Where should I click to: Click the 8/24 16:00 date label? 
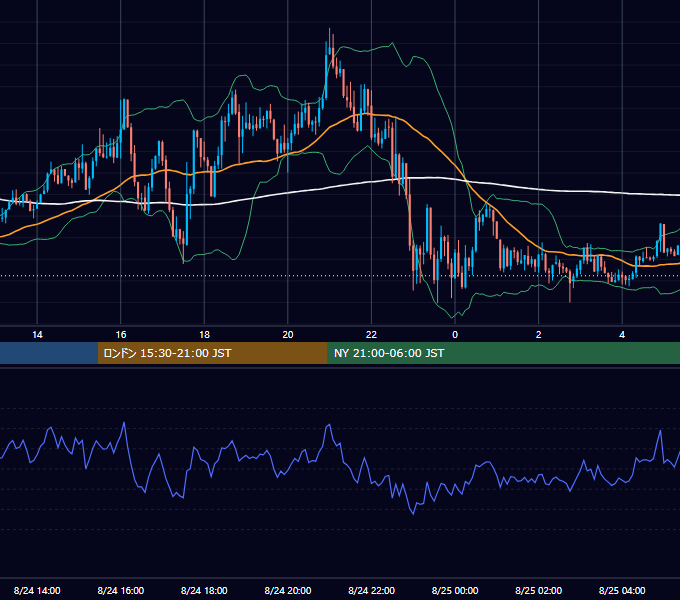[121, 590]
